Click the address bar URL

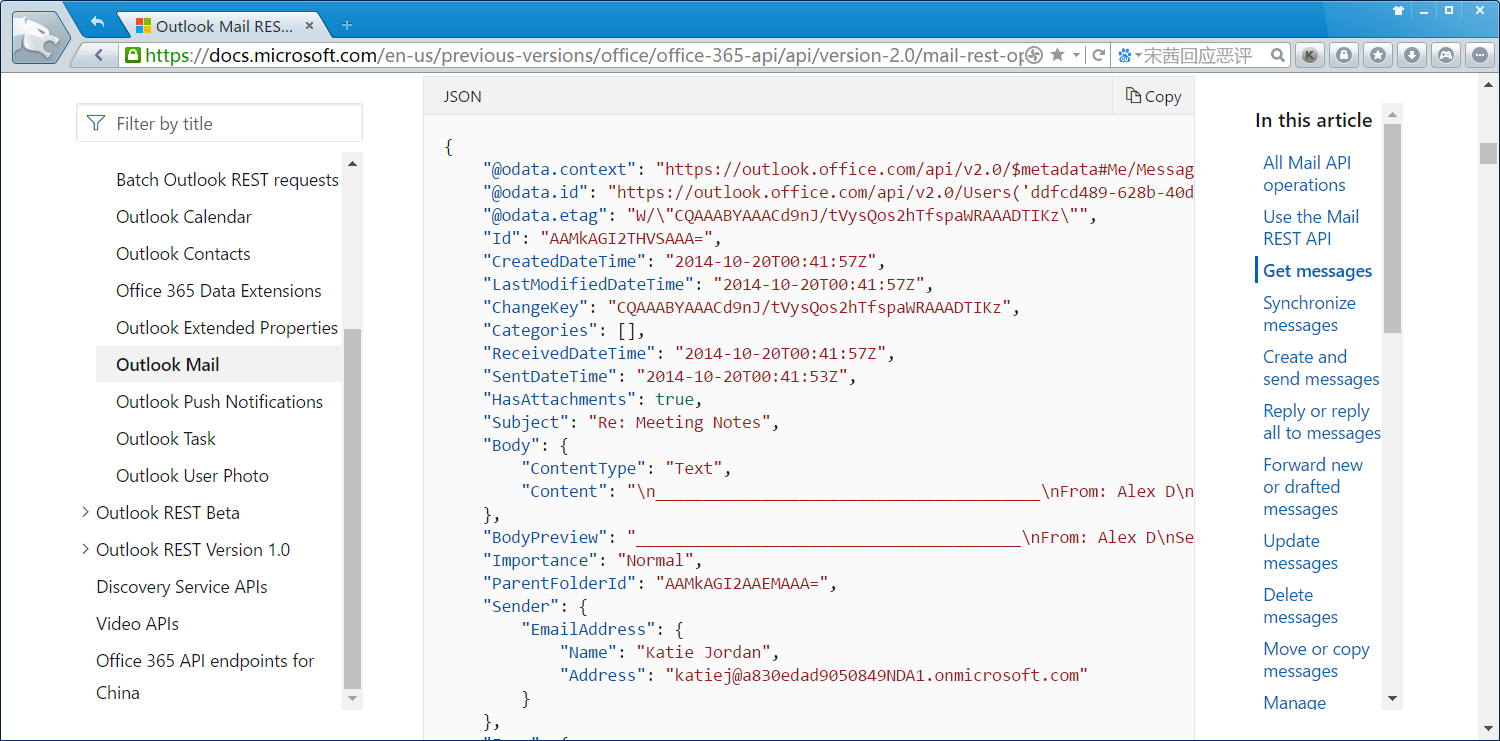[x=583, y=55]
